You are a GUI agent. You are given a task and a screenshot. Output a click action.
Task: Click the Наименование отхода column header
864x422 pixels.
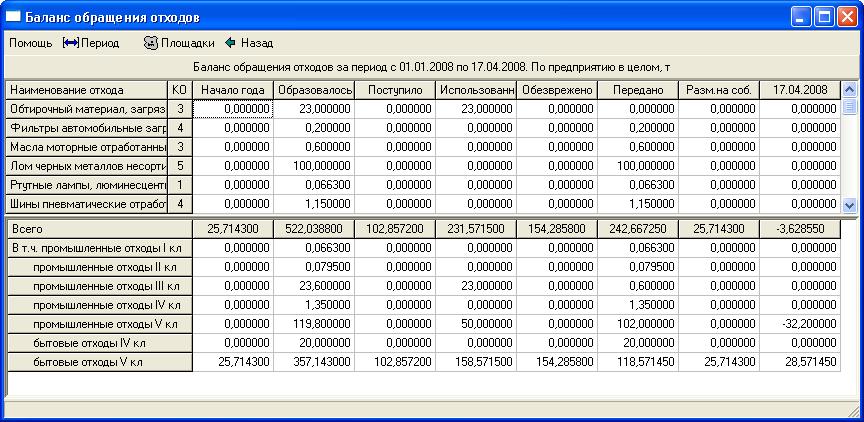85,90
